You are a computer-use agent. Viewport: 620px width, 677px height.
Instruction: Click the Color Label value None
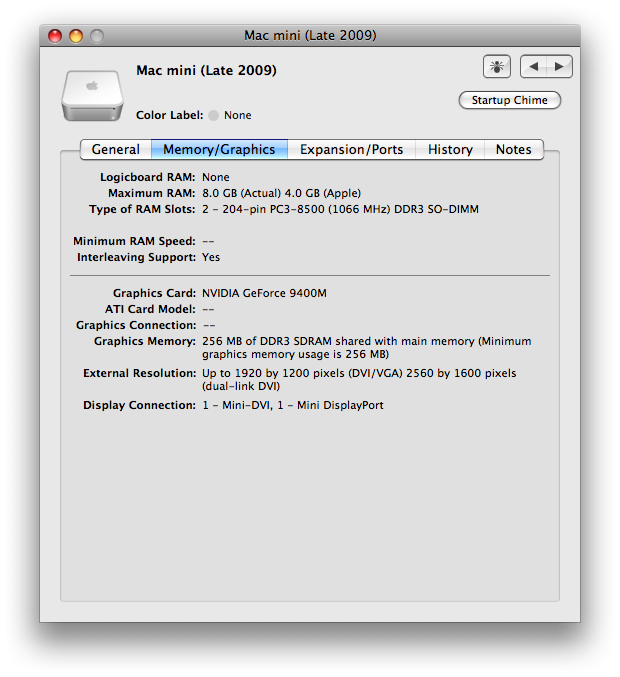[237, 115]
